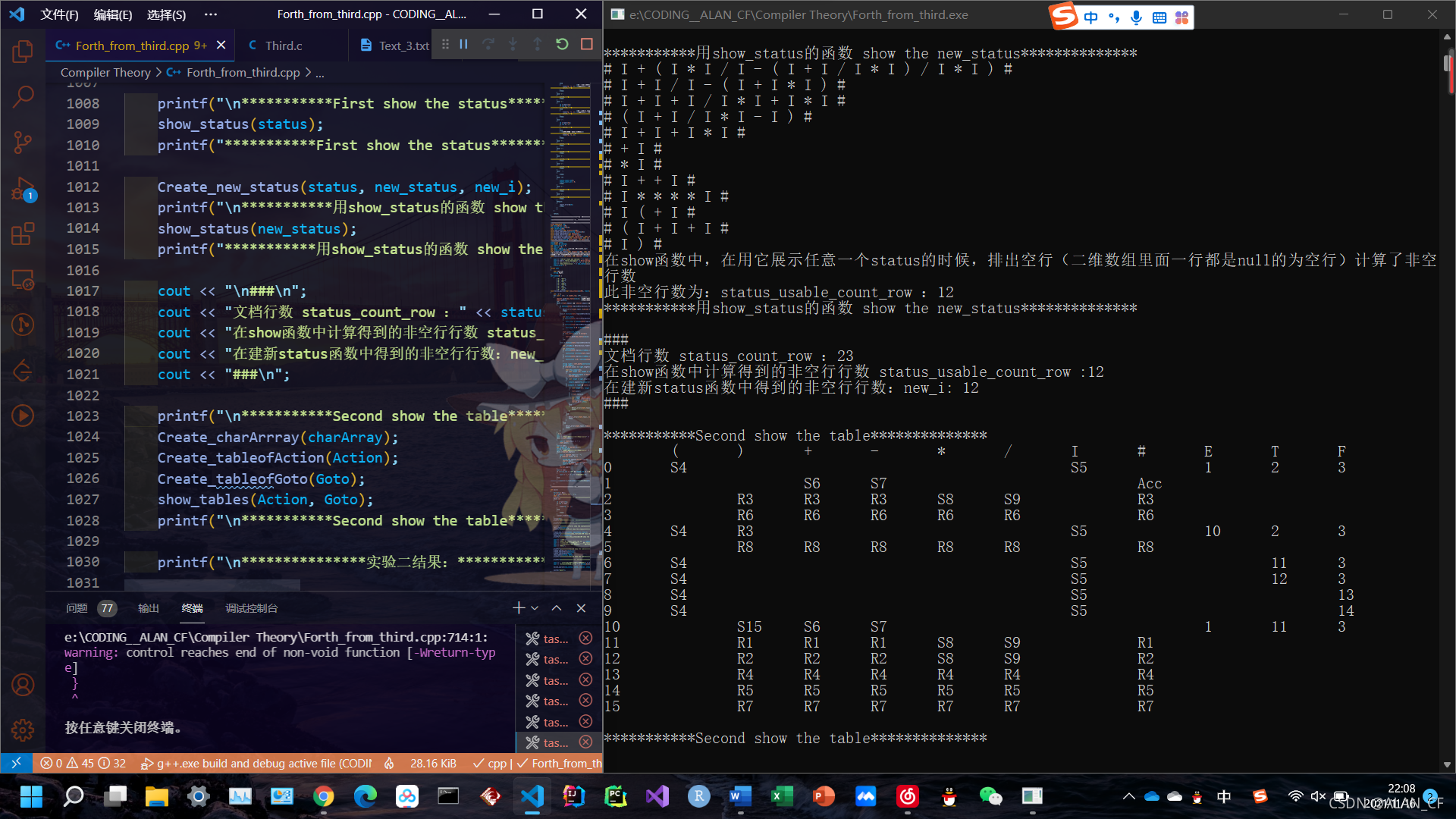Toggle Sogou punctuation mode button
This screenshot has height=819, width=1456.
pyautogui.click(x=1113, y=17)
